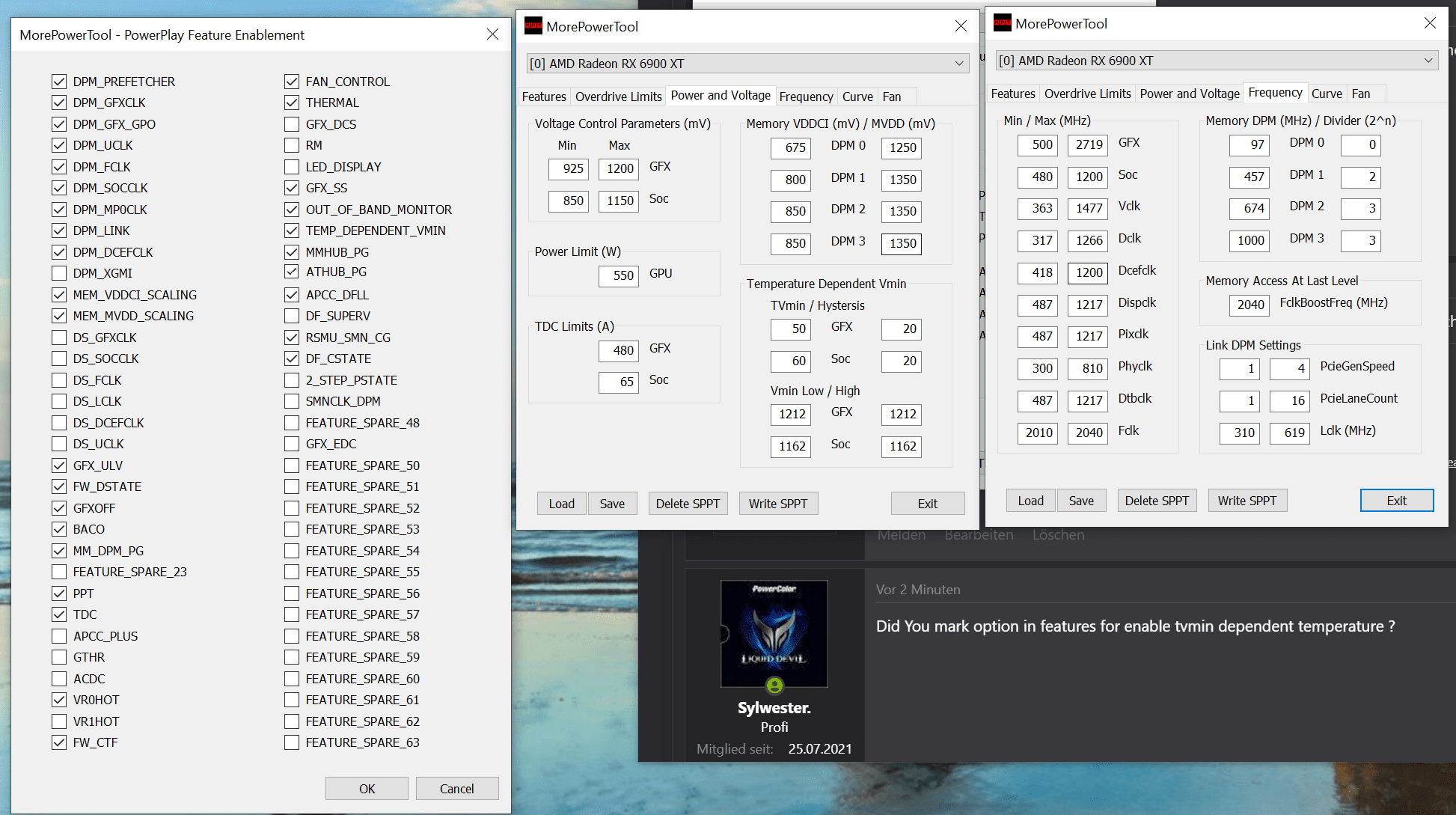Toggle the MEM_MVDD_SCALING checkbox
The width and height of the screenshot is (1456, 815).
(59, 316)
